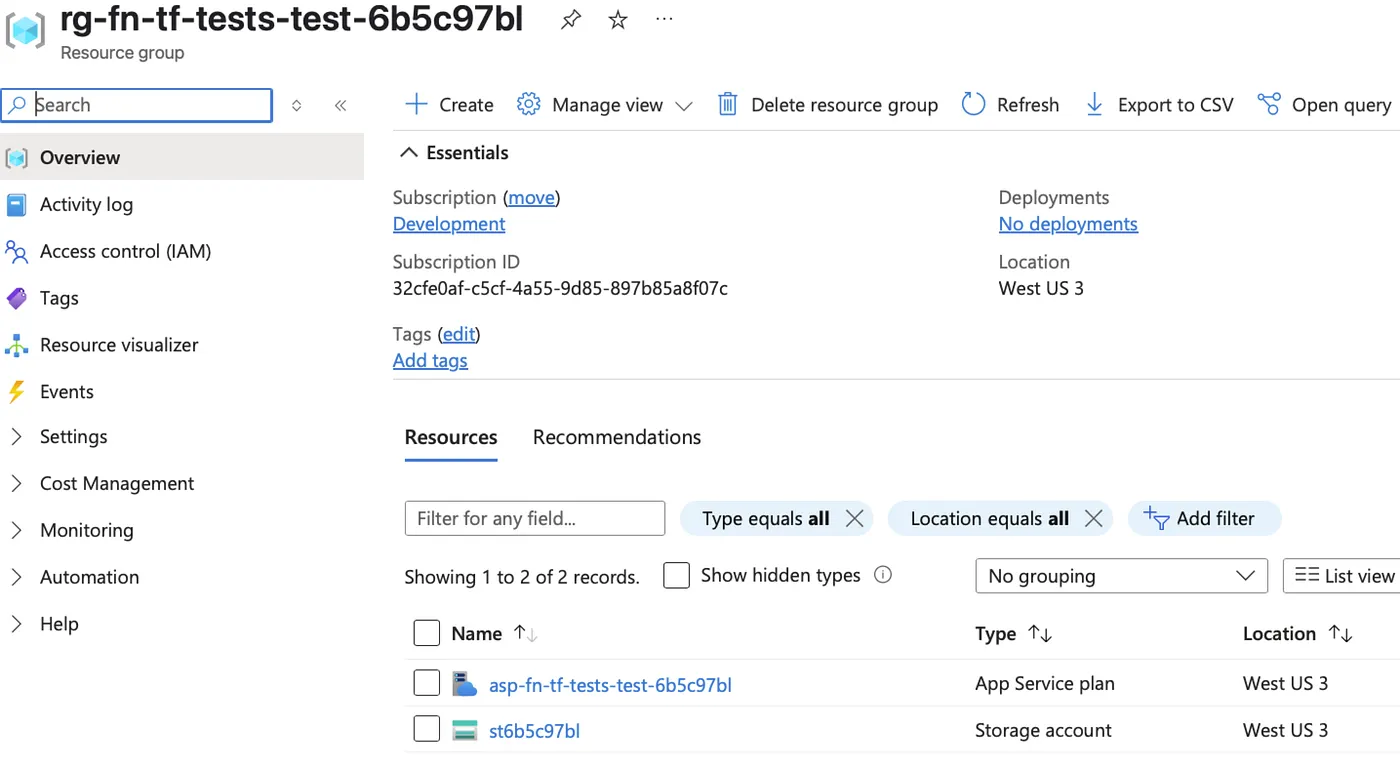Collapse the sidebar with double chevron

[340, 105]
